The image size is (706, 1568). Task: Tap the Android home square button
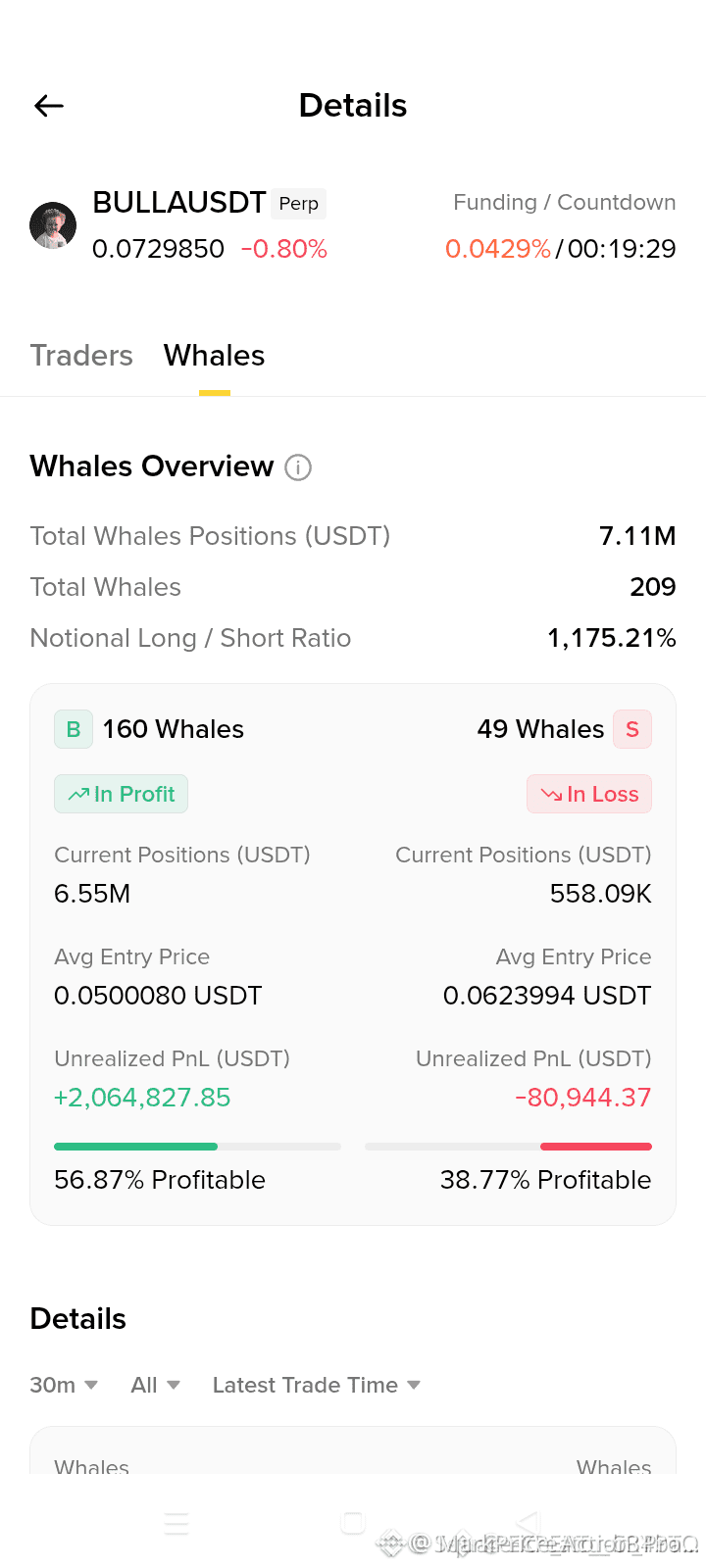pyautogui.click(x=353, y=1522)
